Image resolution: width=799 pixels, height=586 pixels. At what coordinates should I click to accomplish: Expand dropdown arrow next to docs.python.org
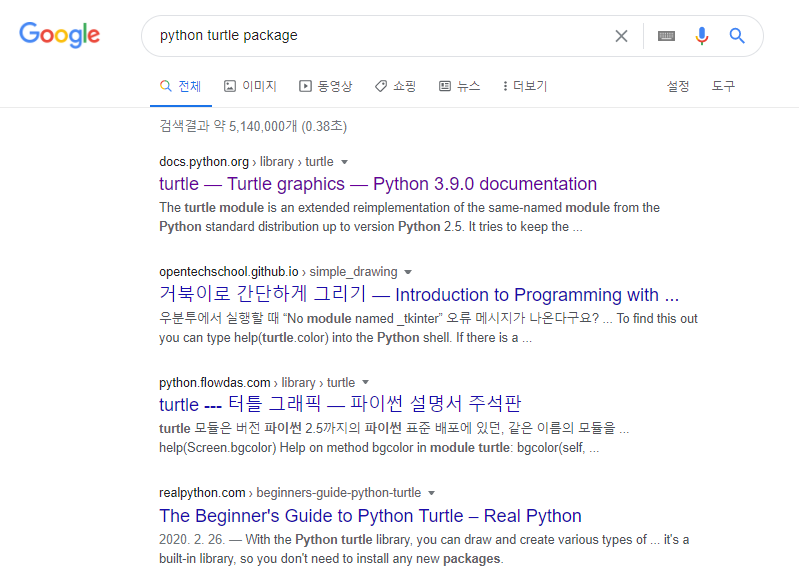[344, 162]
